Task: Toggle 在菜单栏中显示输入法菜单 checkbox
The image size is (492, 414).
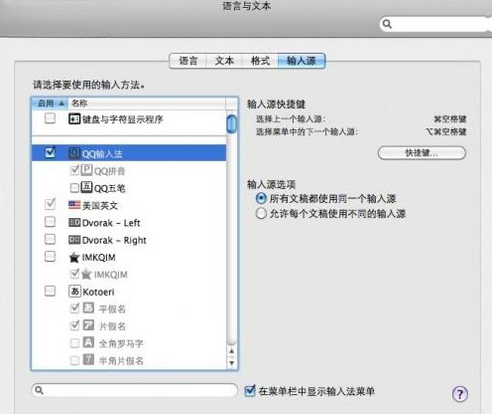Action: pos(250,391)
